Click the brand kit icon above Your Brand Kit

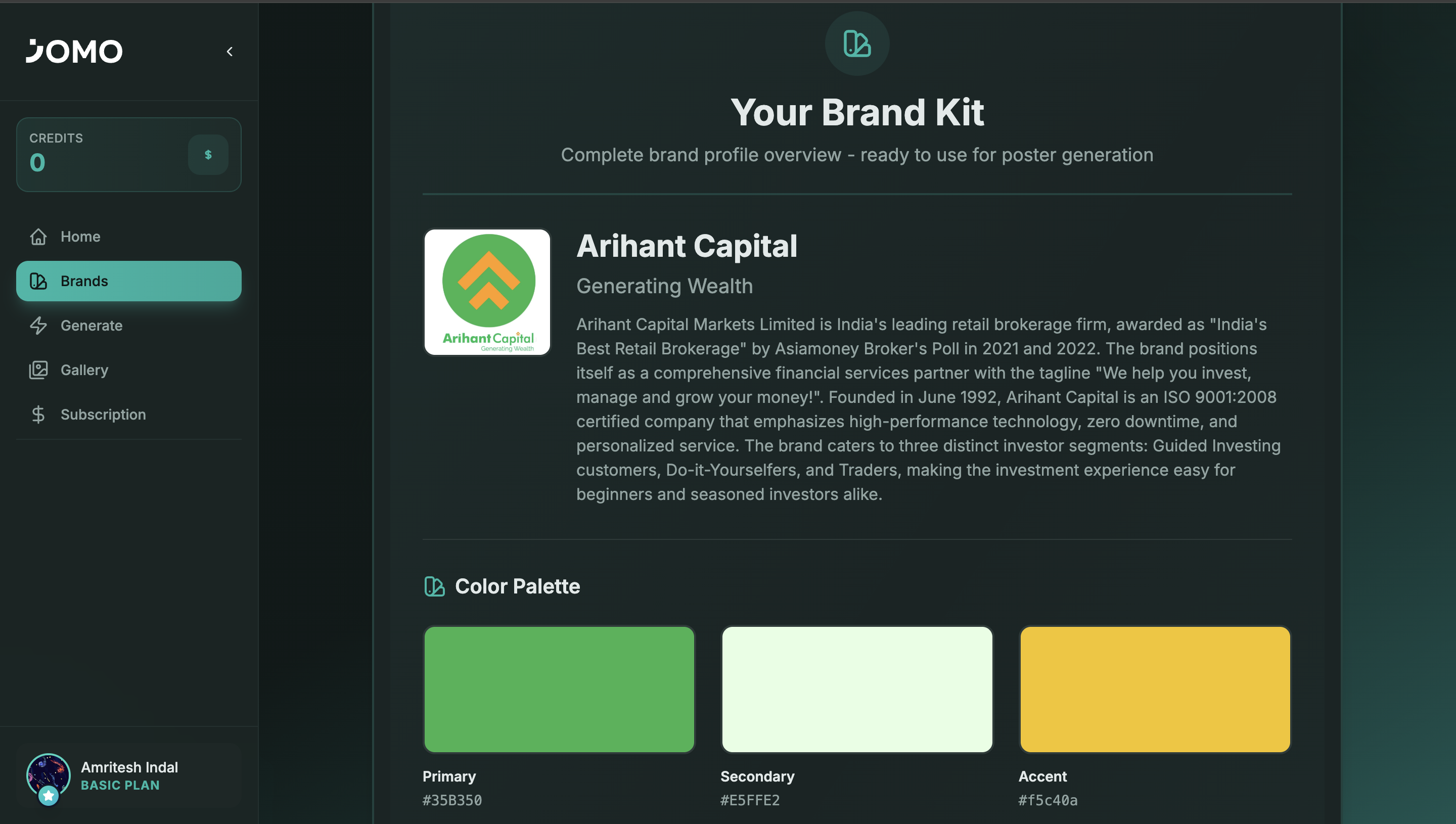(x=856, y=42)
